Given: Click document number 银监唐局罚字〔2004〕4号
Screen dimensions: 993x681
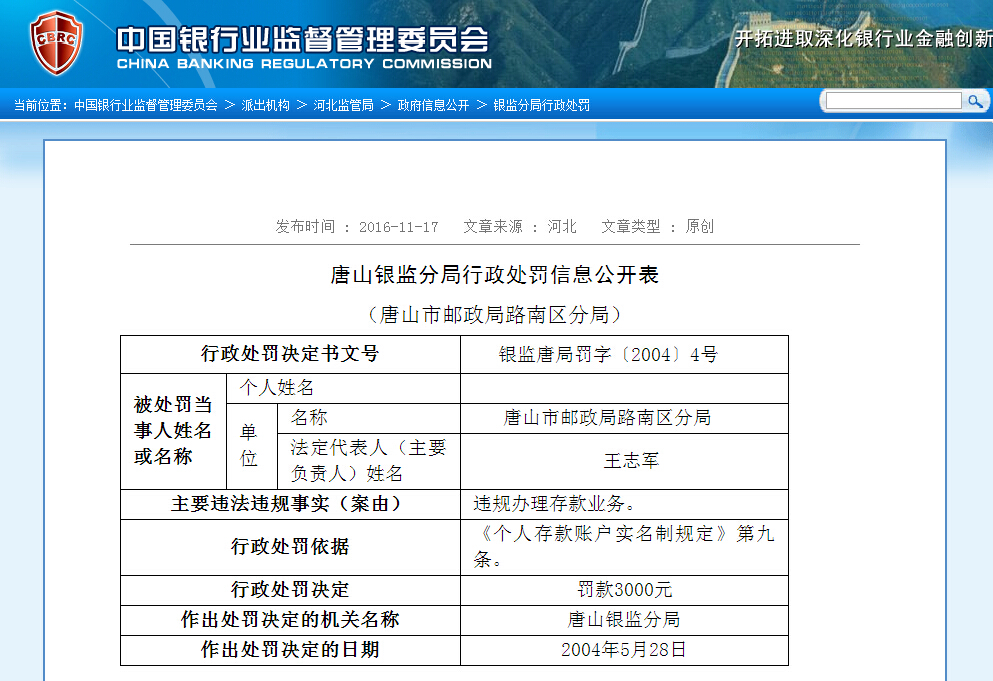Looking at the screenshot, I should (608, 354).
